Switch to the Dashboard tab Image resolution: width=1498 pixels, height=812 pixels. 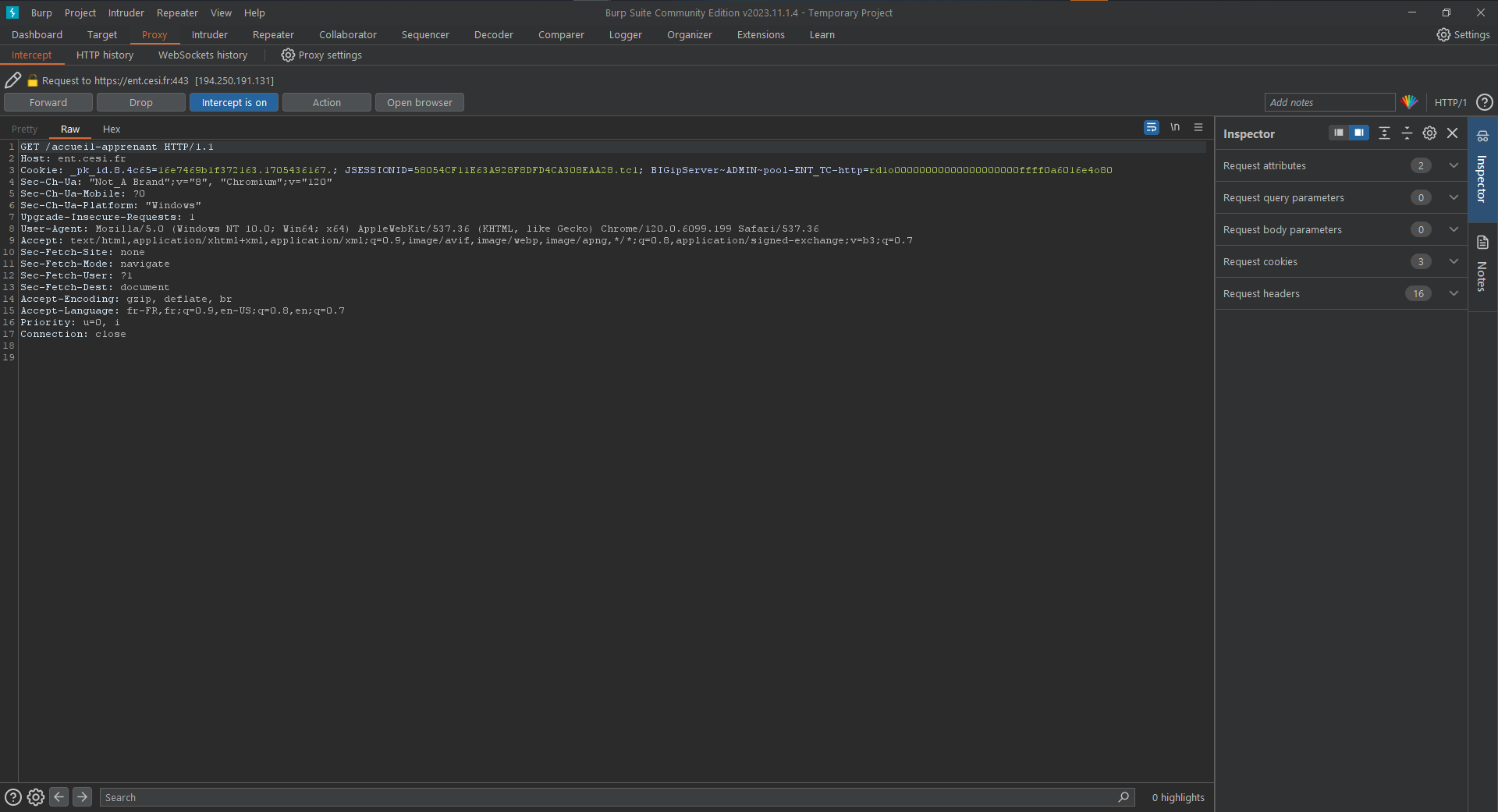click(37, 35)
